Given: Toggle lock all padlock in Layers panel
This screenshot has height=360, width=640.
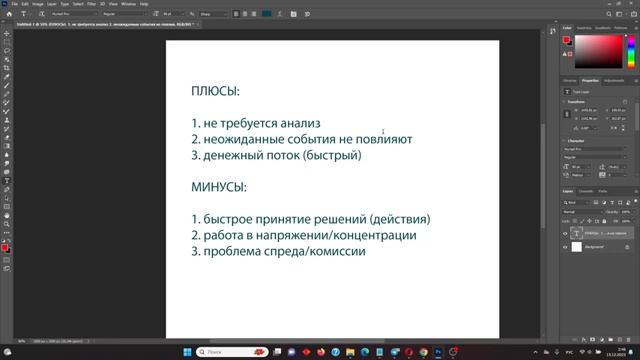Looking at the screenshot, I should tap(604, 221).
